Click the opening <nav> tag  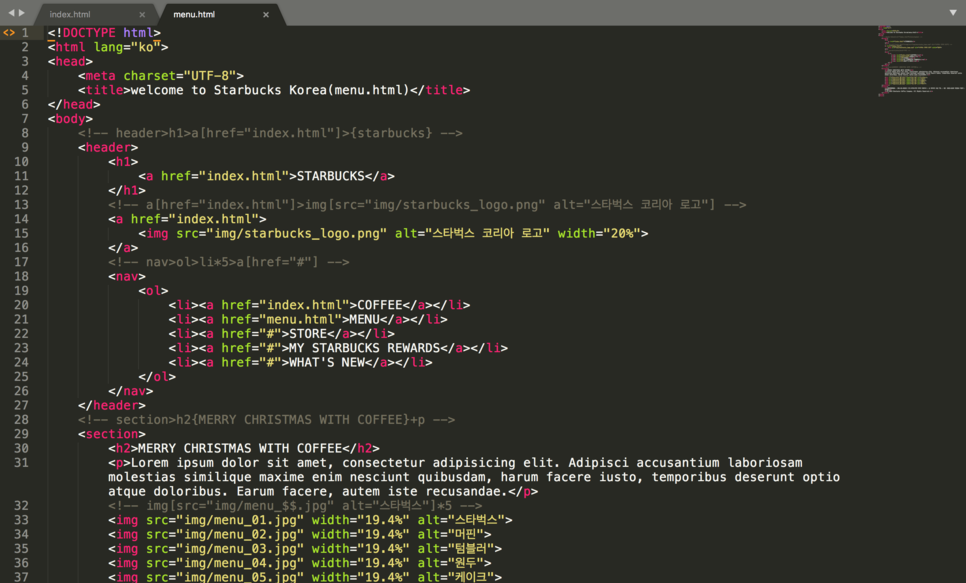click(127, 276)
